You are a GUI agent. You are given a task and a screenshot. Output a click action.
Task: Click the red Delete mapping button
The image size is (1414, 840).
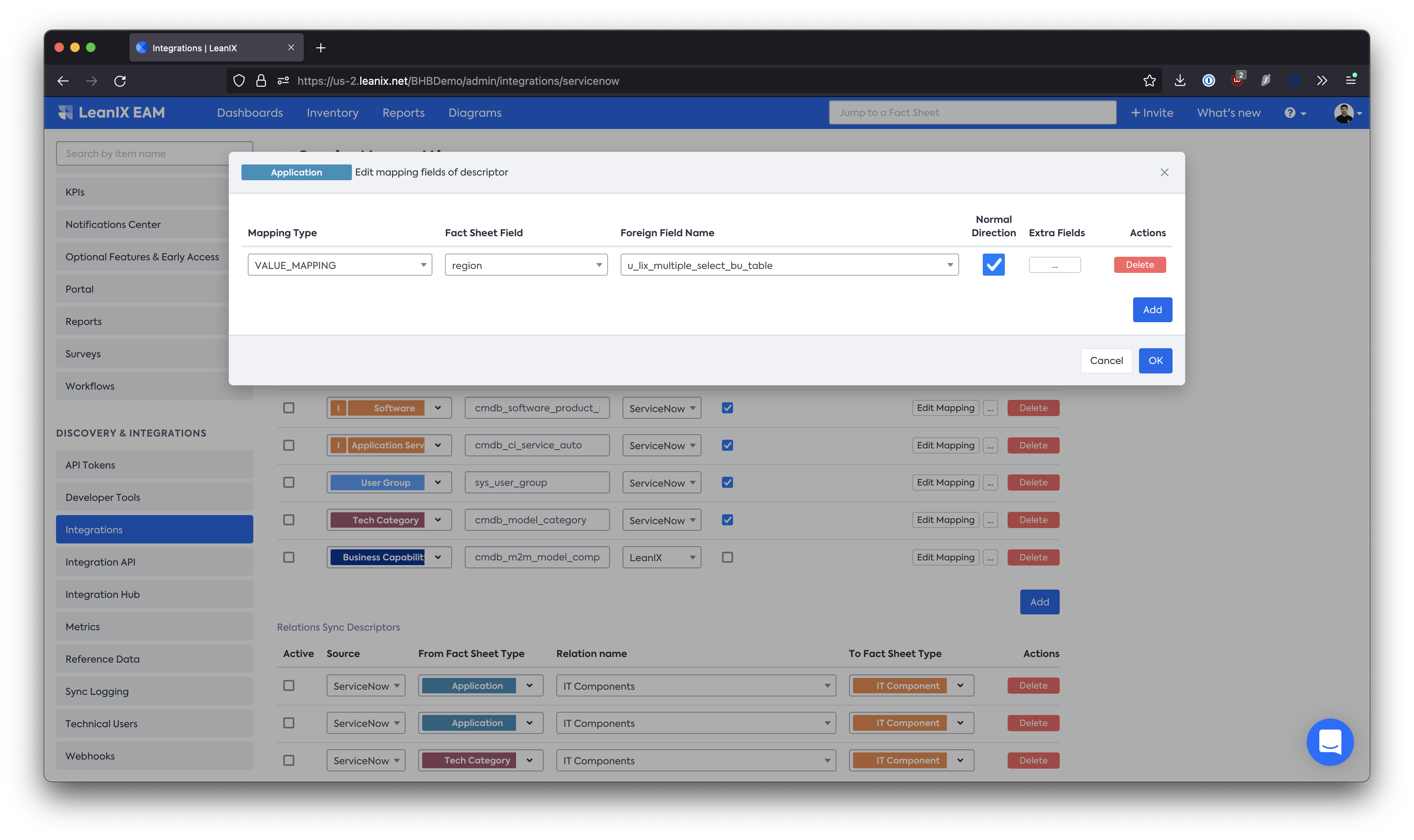pyautogui.click(x=1139, y=265)
